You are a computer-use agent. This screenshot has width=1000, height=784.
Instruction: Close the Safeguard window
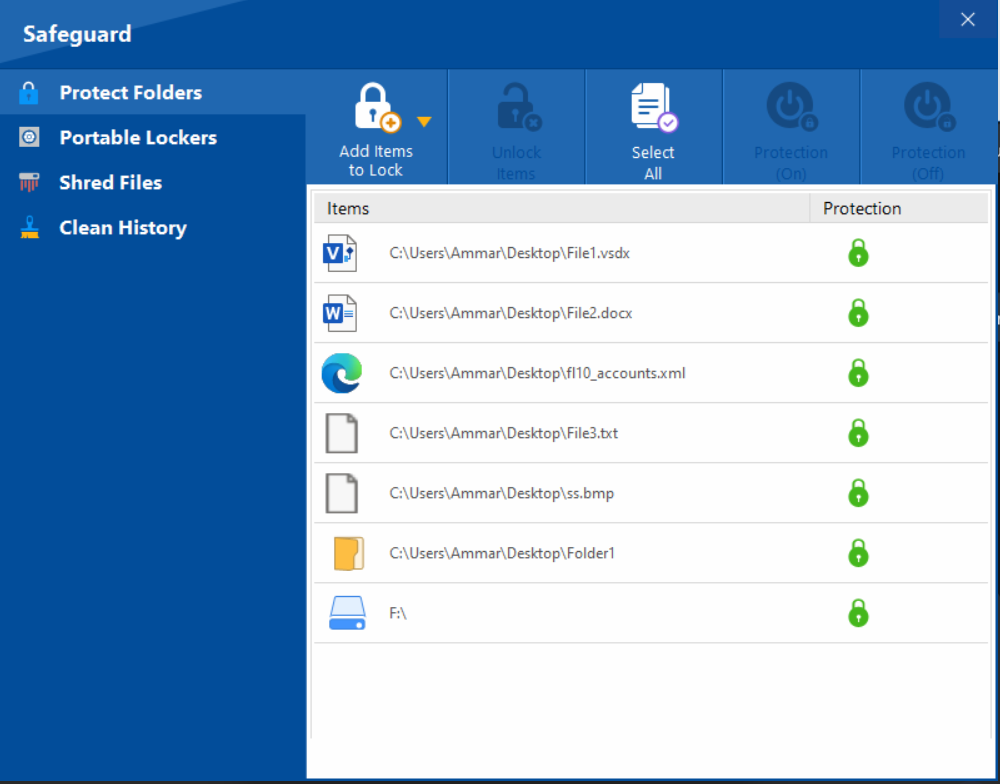click(967, 20)
